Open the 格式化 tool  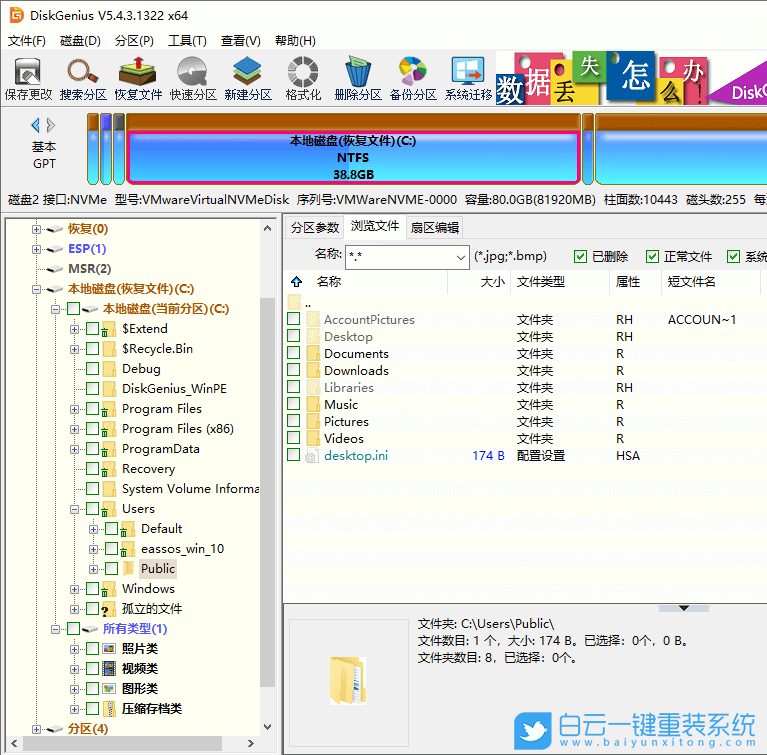[303, 78]
